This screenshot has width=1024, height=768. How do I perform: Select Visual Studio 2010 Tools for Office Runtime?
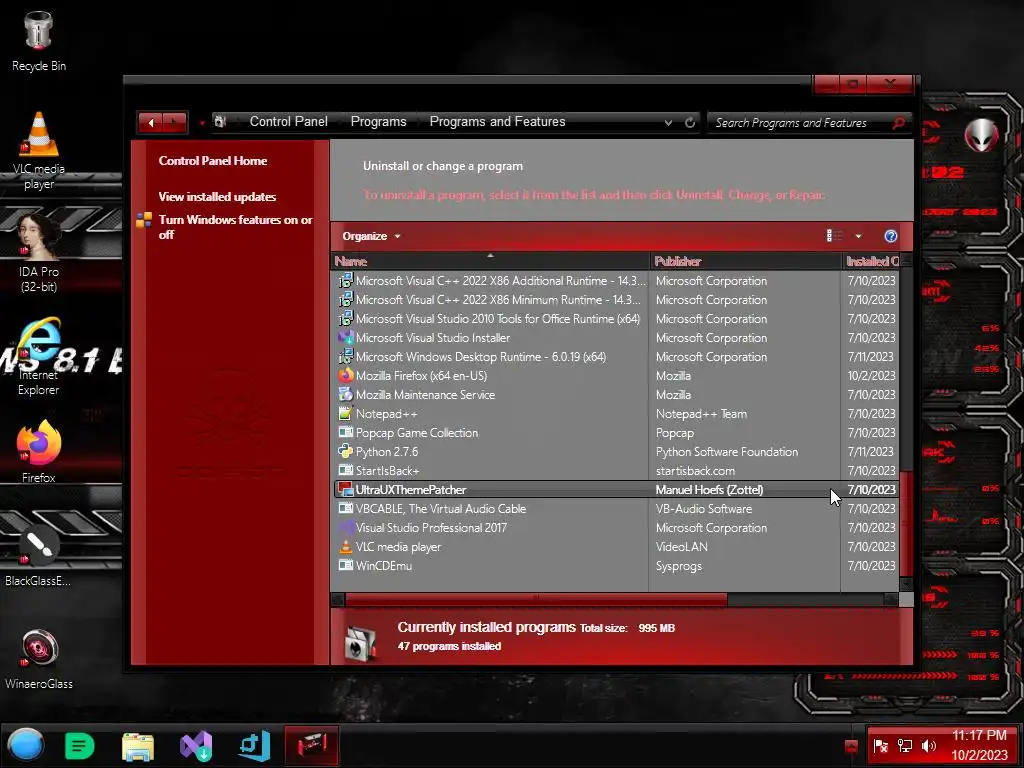pos(616,319)
